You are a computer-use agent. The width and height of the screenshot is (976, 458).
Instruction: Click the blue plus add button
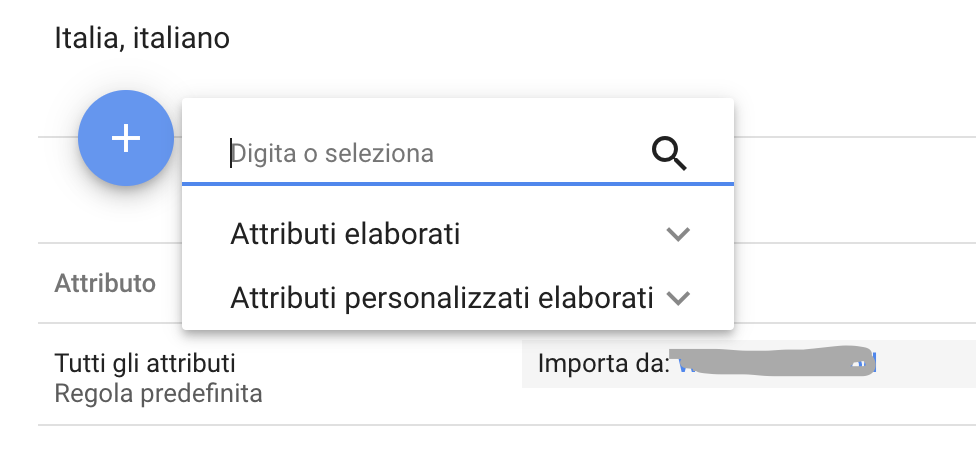(126, 138)
